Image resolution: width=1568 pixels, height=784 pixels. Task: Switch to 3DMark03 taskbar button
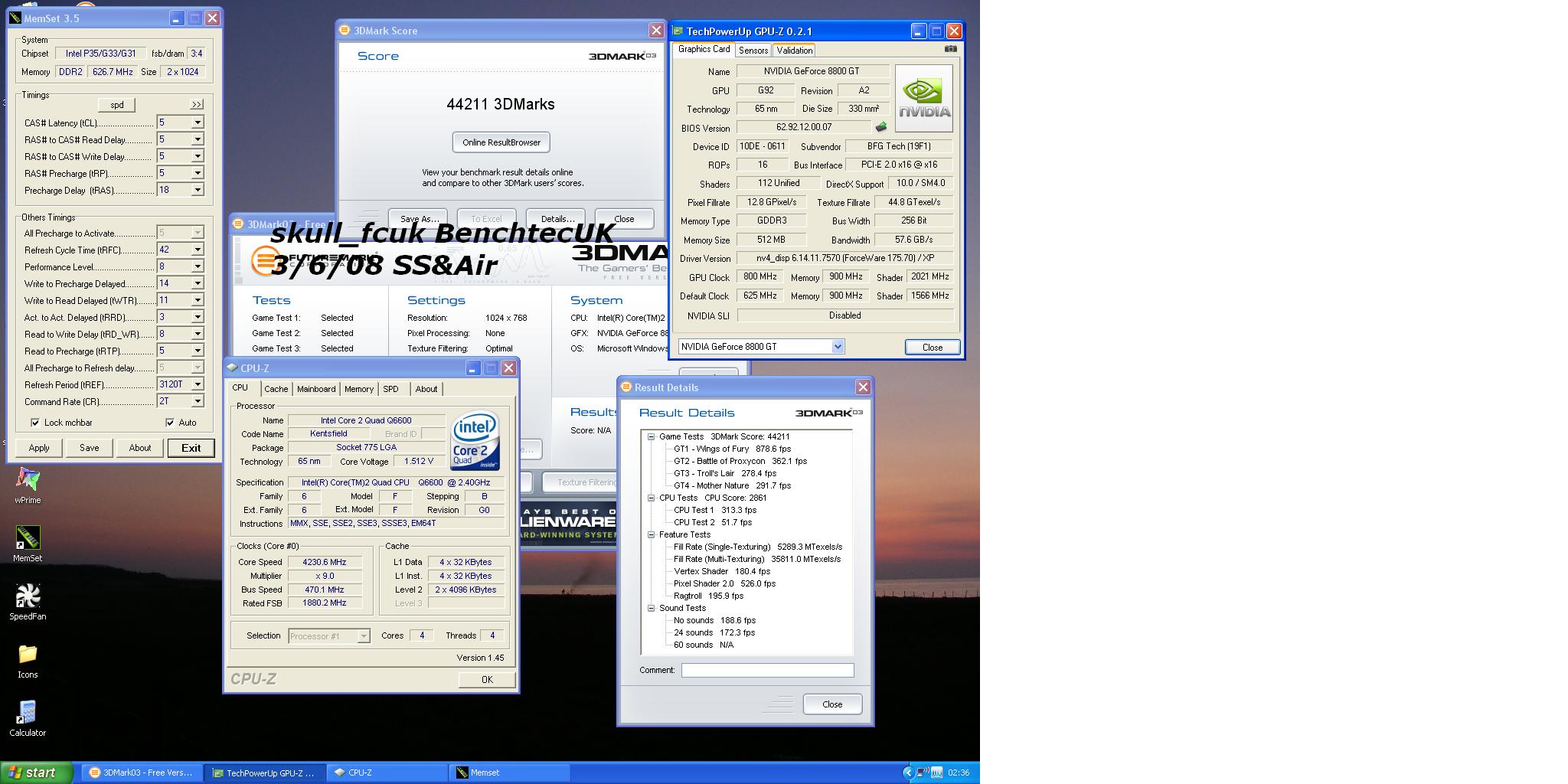click(x=142, y=773)
